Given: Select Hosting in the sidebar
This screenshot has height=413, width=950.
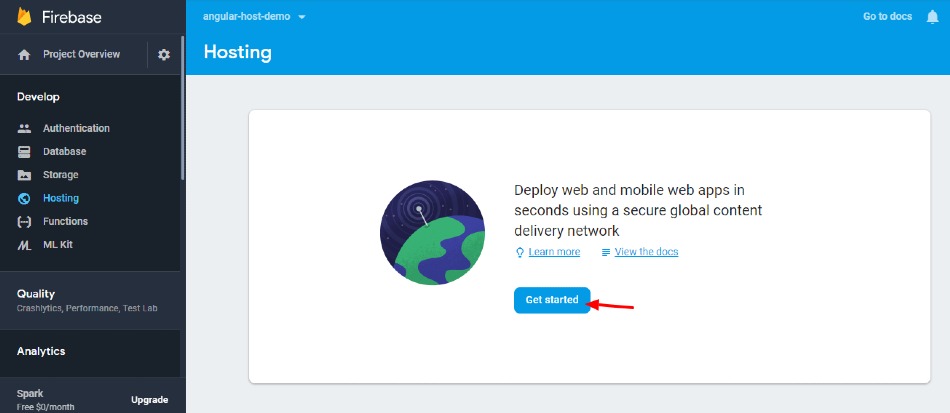Looking at the screenshot, I should click(x=61, y=198).
